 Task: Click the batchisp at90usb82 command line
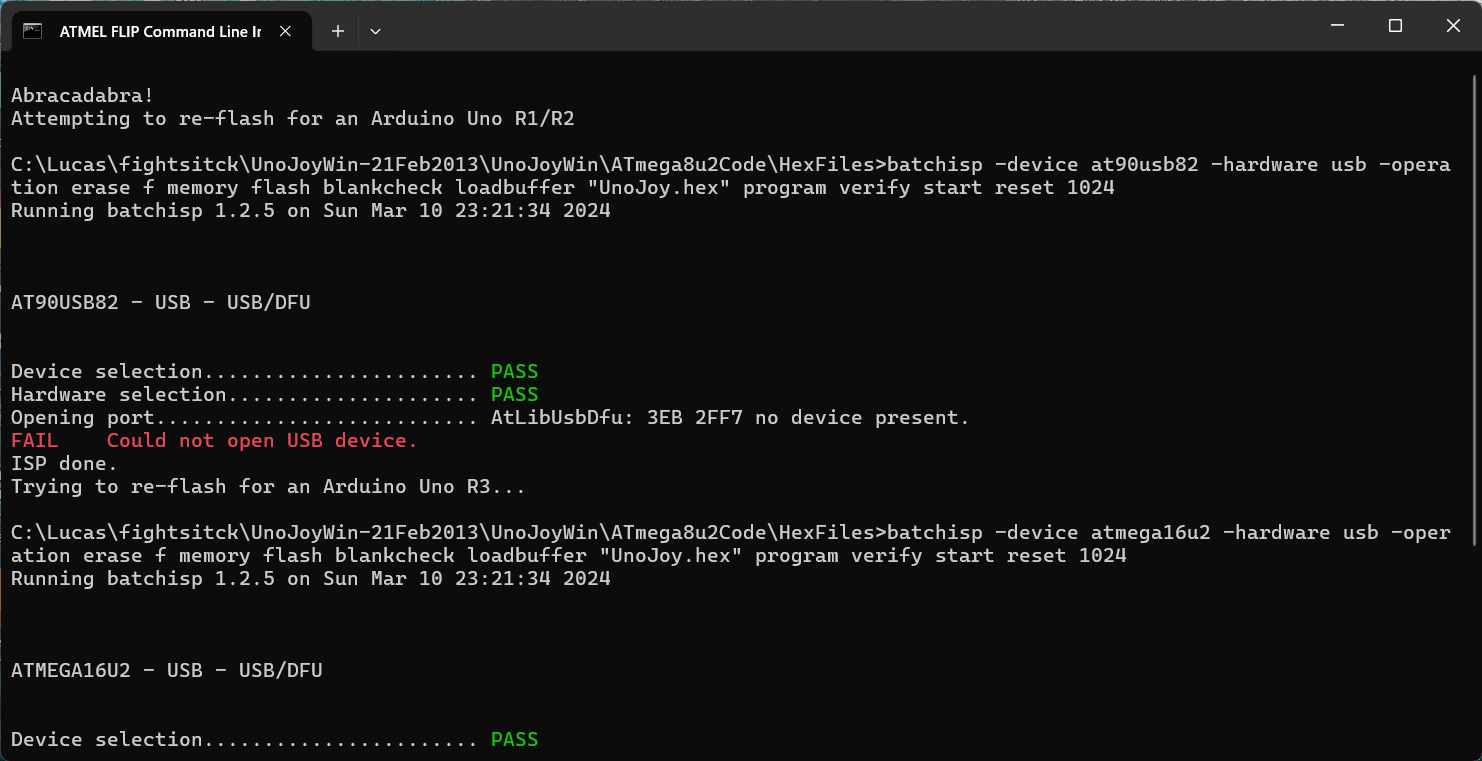click(x=731, y=176)
